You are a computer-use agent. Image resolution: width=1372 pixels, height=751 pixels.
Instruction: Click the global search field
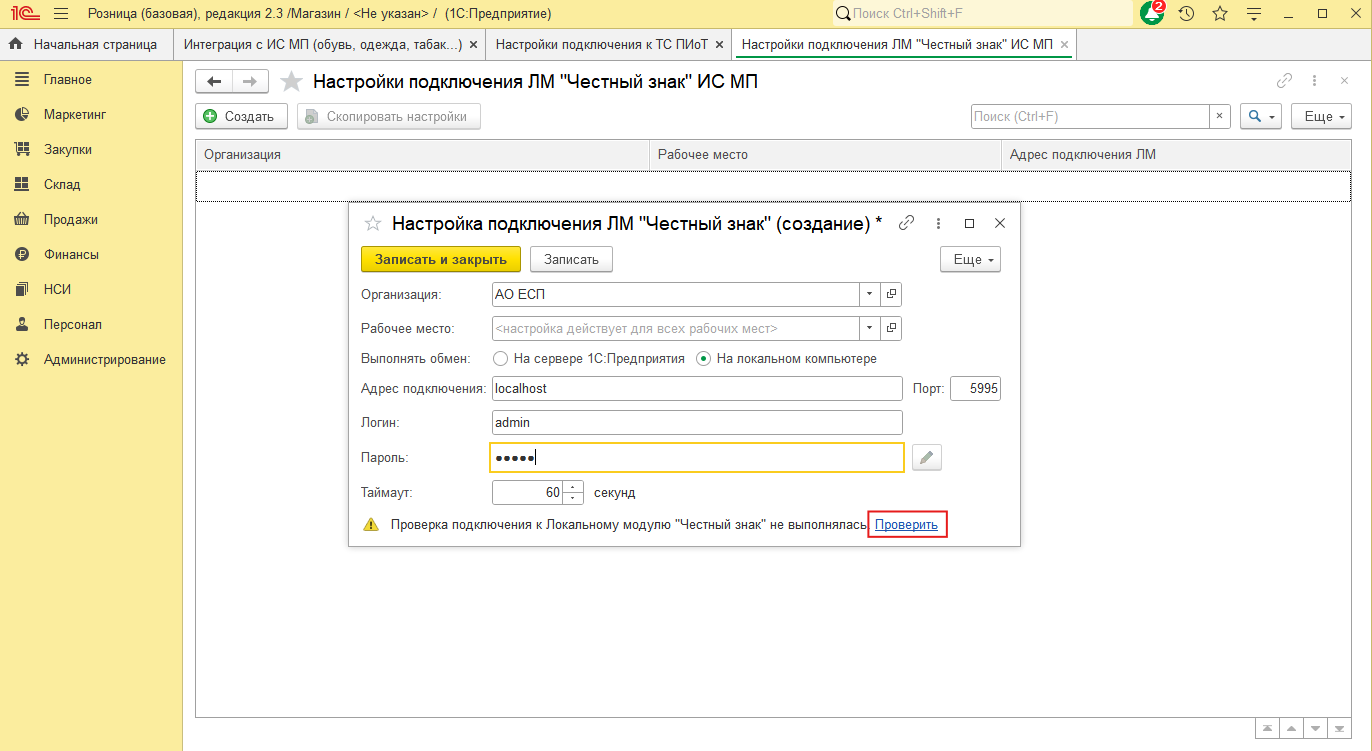[983, 14]
